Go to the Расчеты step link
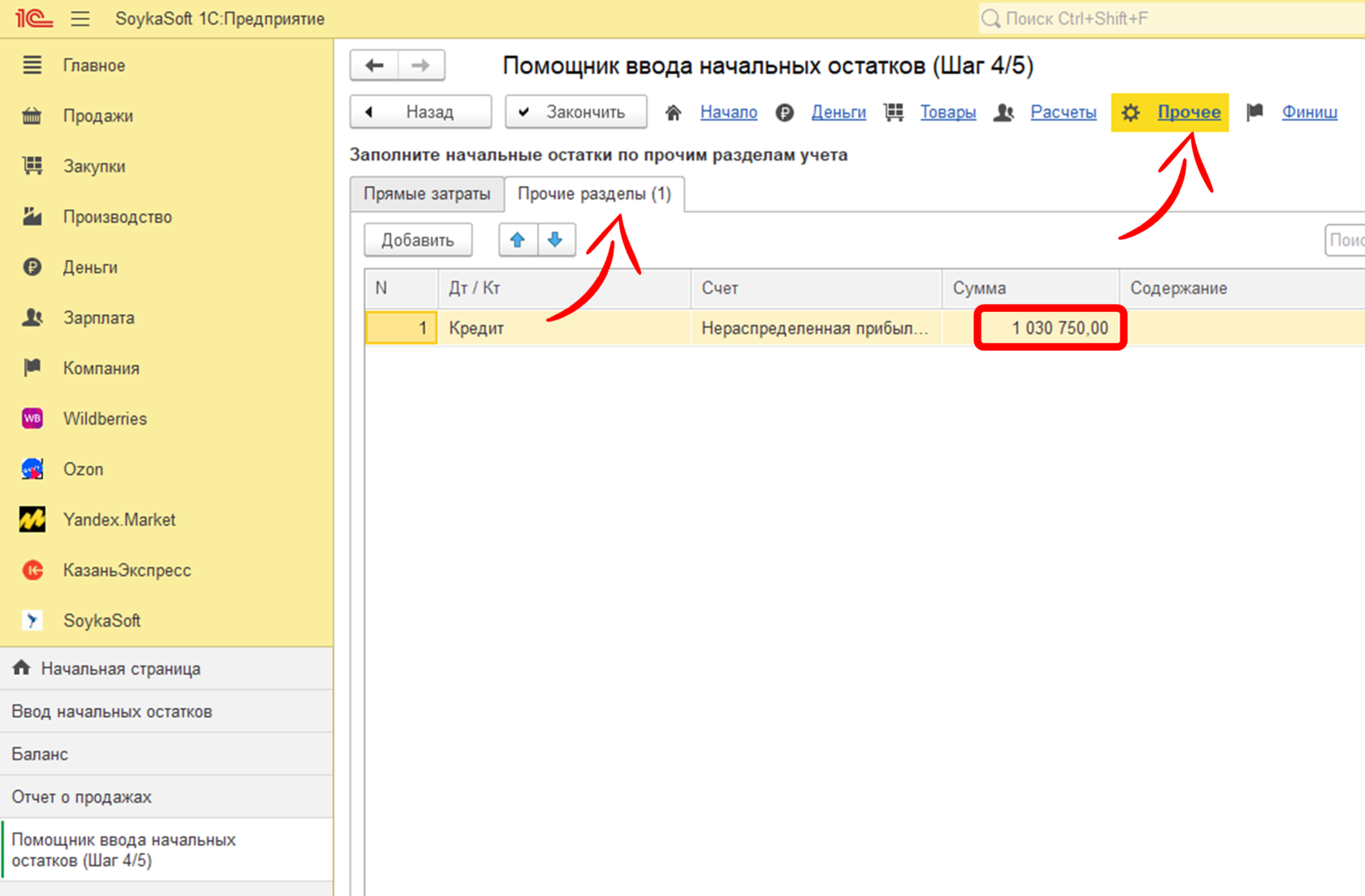The width and height of the screenshot is (1365, 896). pos(1064,112)
